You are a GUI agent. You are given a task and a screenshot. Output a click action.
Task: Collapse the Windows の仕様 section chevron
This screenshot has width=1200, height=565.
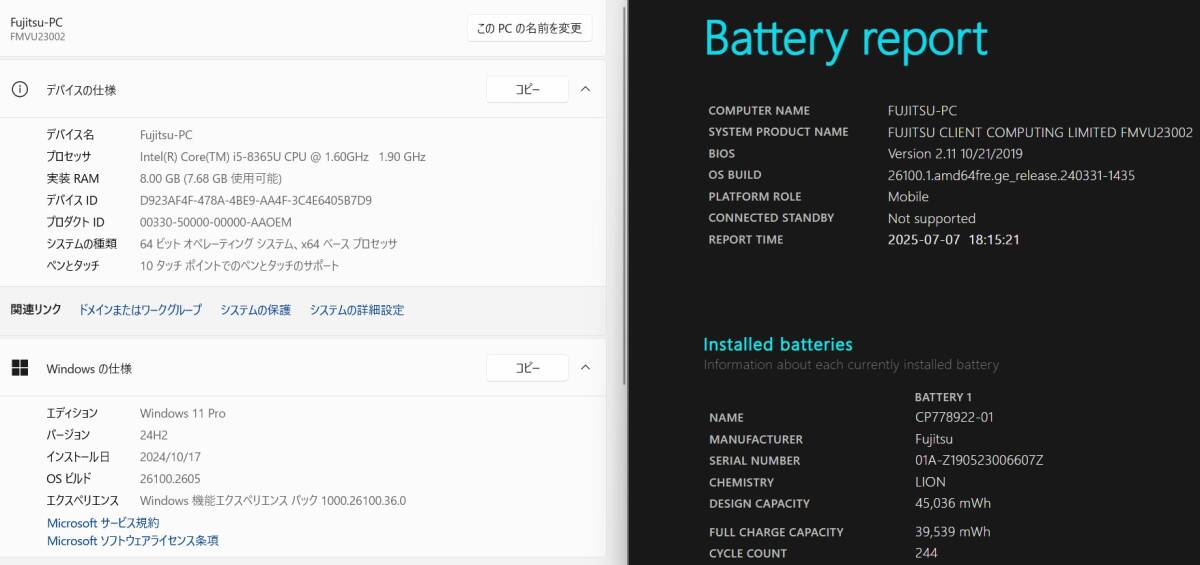tap(586, 368)
